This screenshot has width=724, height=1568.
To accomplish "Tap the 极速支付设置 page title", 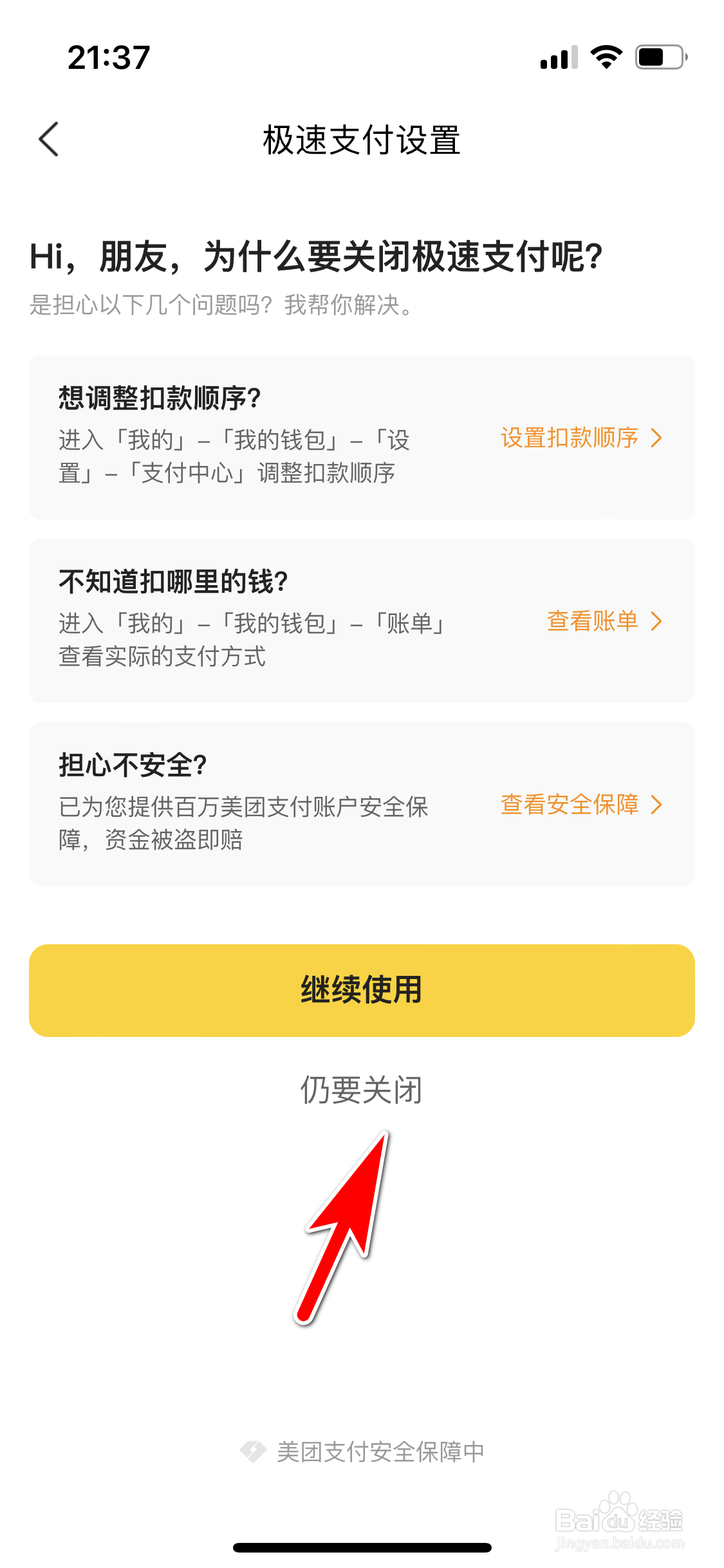I will pos(362,140).
